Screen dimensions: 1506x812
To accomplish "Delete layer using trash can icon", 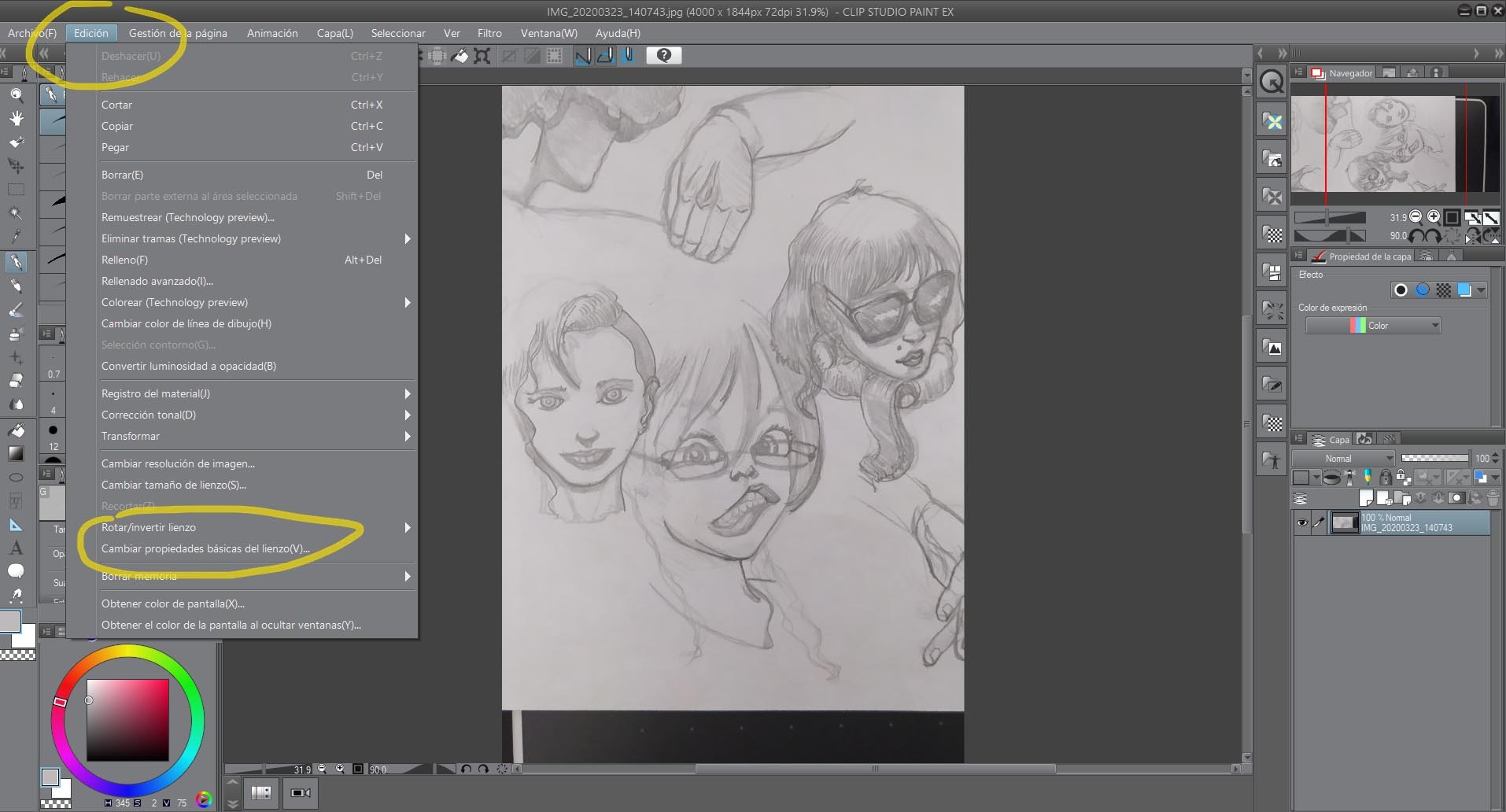I will click(1493, 498).
